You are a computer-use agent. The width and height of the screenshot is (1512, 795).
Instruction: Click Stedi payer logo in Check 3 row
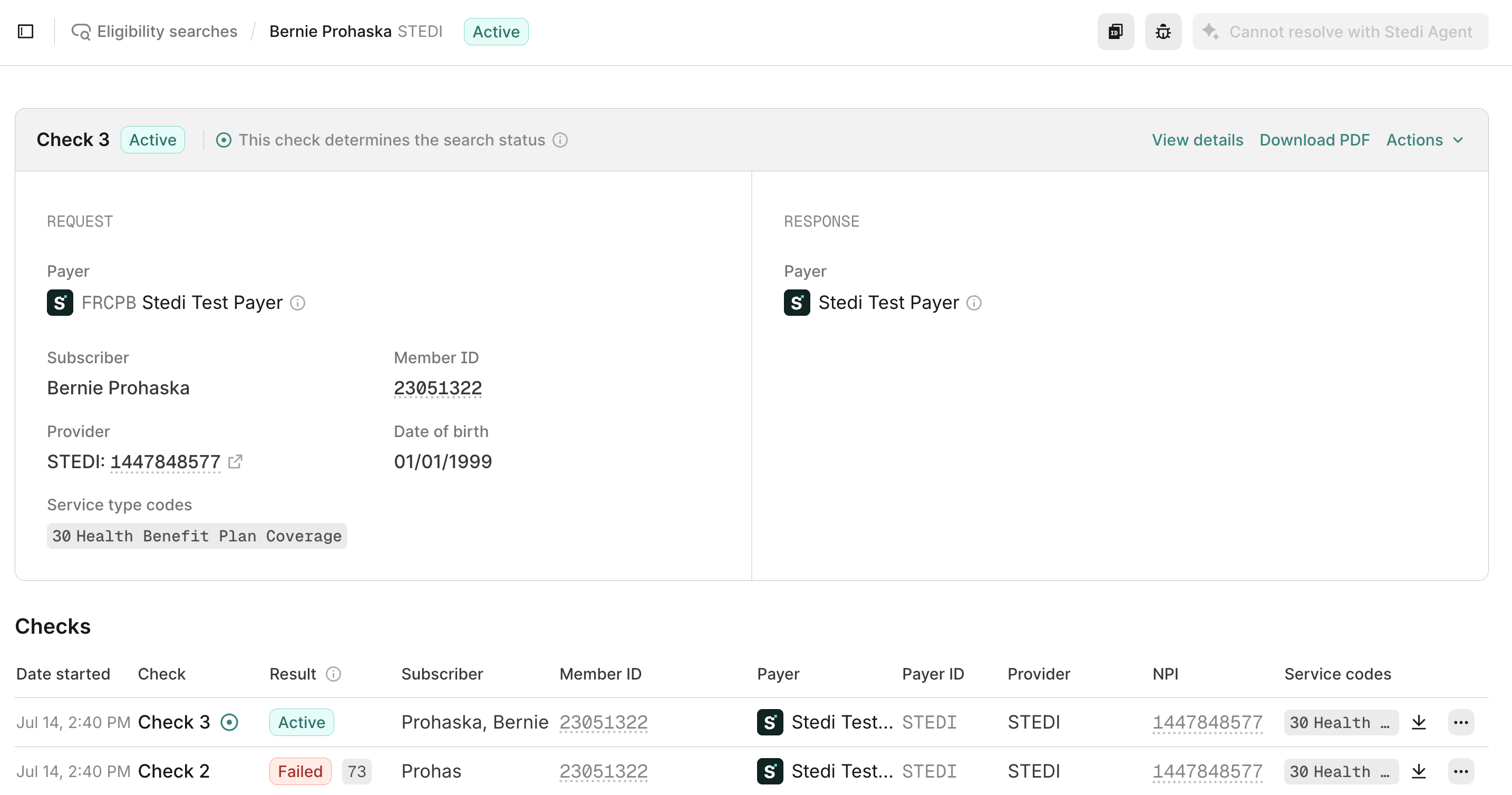pos(770,722)
